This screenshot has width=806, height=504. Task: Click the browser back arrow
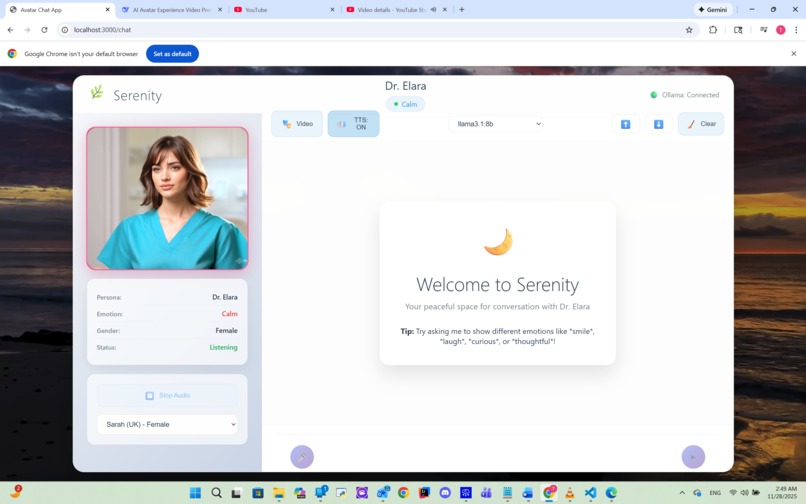[10, 30]
